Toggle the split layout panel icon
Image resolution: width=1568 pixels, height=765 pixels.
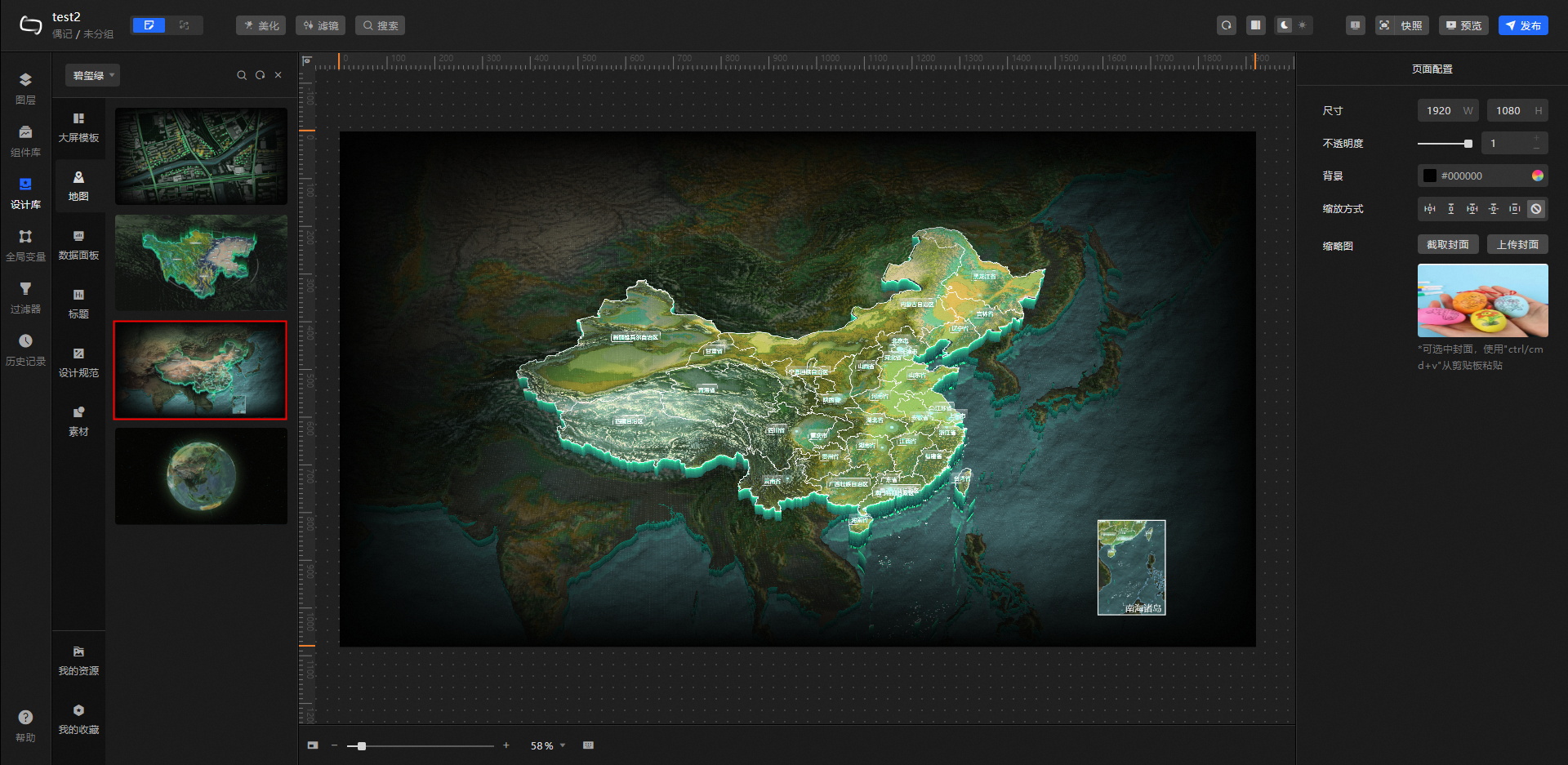[1256, 25]
